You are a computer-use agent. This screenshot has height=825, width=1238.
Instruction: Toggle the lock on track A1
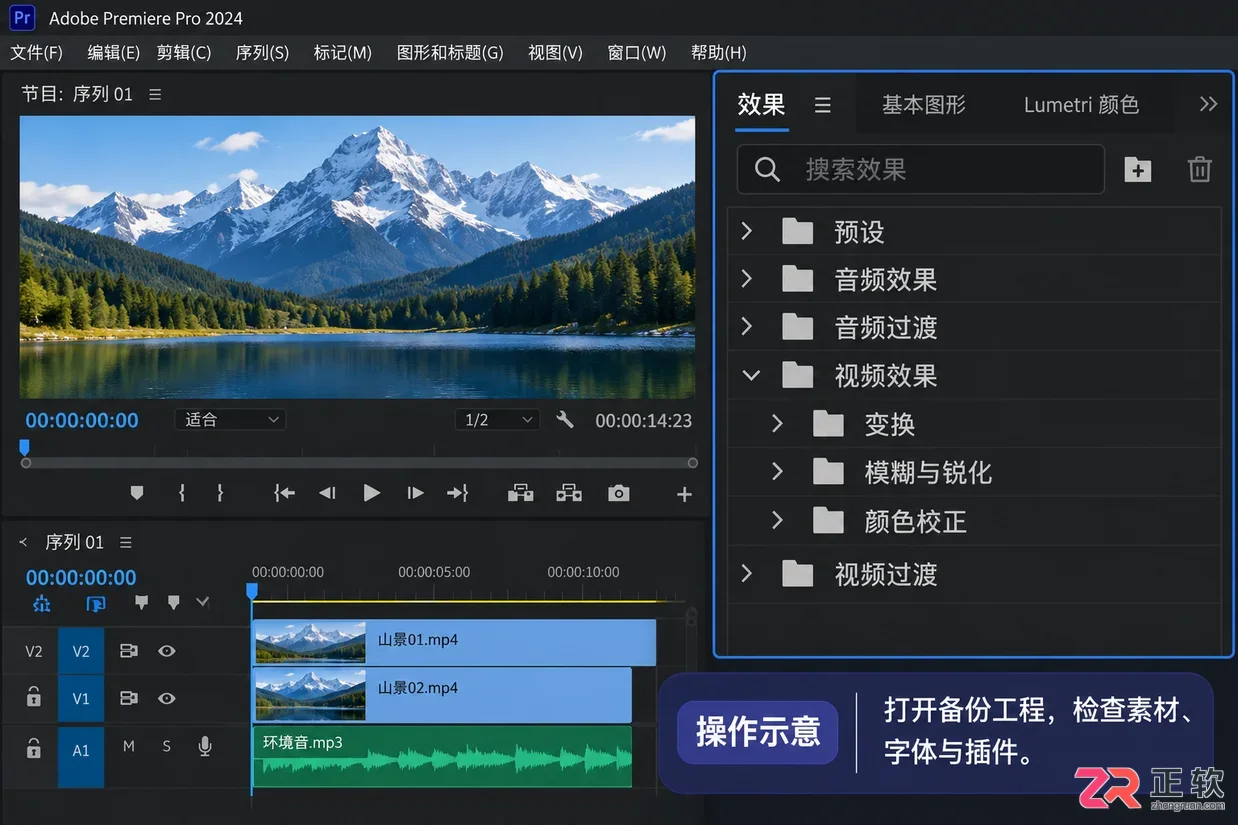[34, 747]
